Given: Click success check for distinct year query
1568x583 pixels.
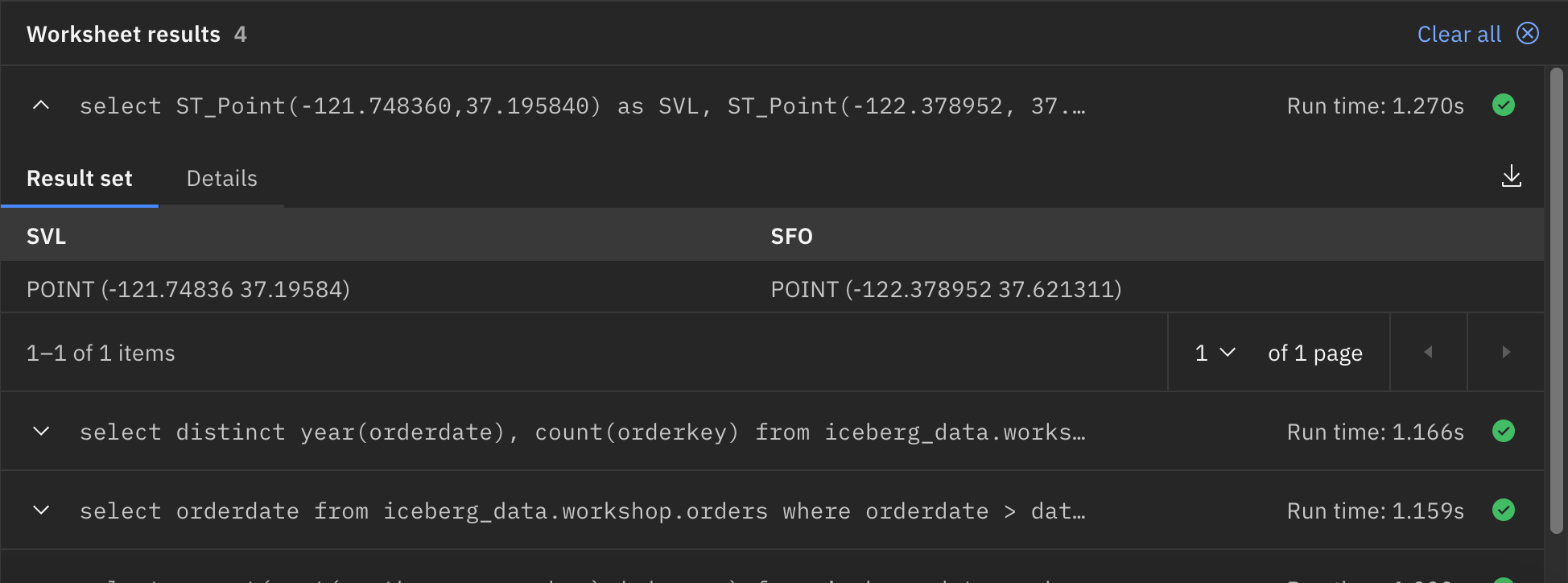Looking at the screenshot, I should point(1503,431).
